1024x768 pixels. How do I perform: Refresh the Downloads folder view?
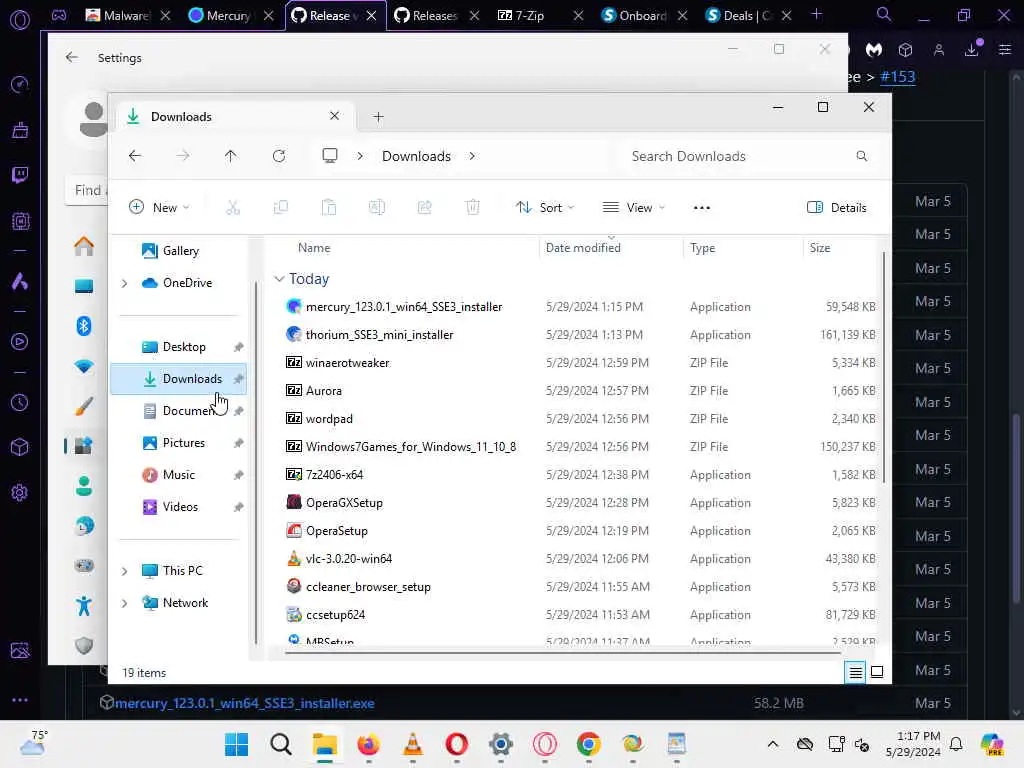click(x=279, y=156)
